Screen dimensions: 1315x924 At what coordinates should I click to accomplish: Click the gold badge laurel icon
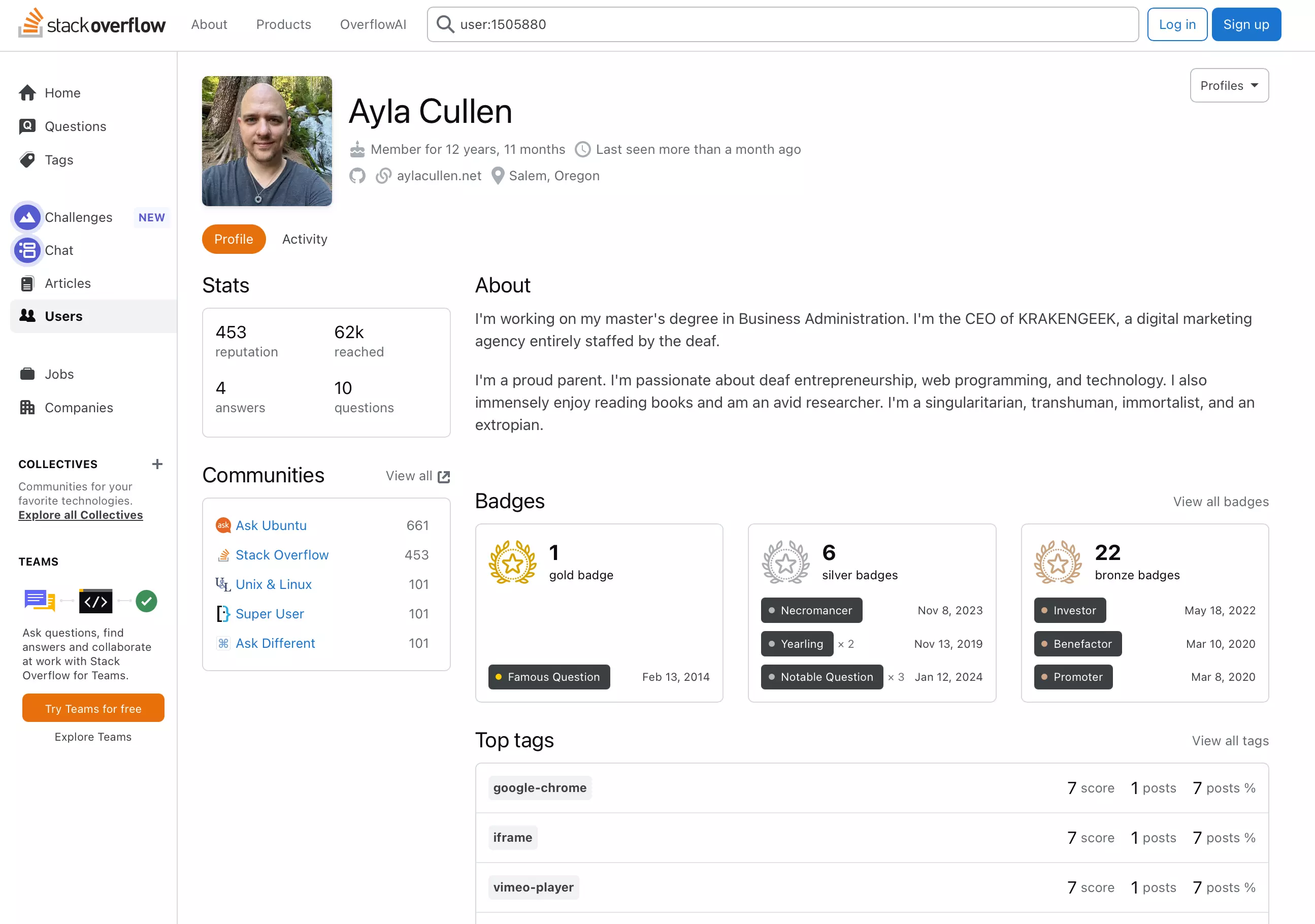point(513,563)
